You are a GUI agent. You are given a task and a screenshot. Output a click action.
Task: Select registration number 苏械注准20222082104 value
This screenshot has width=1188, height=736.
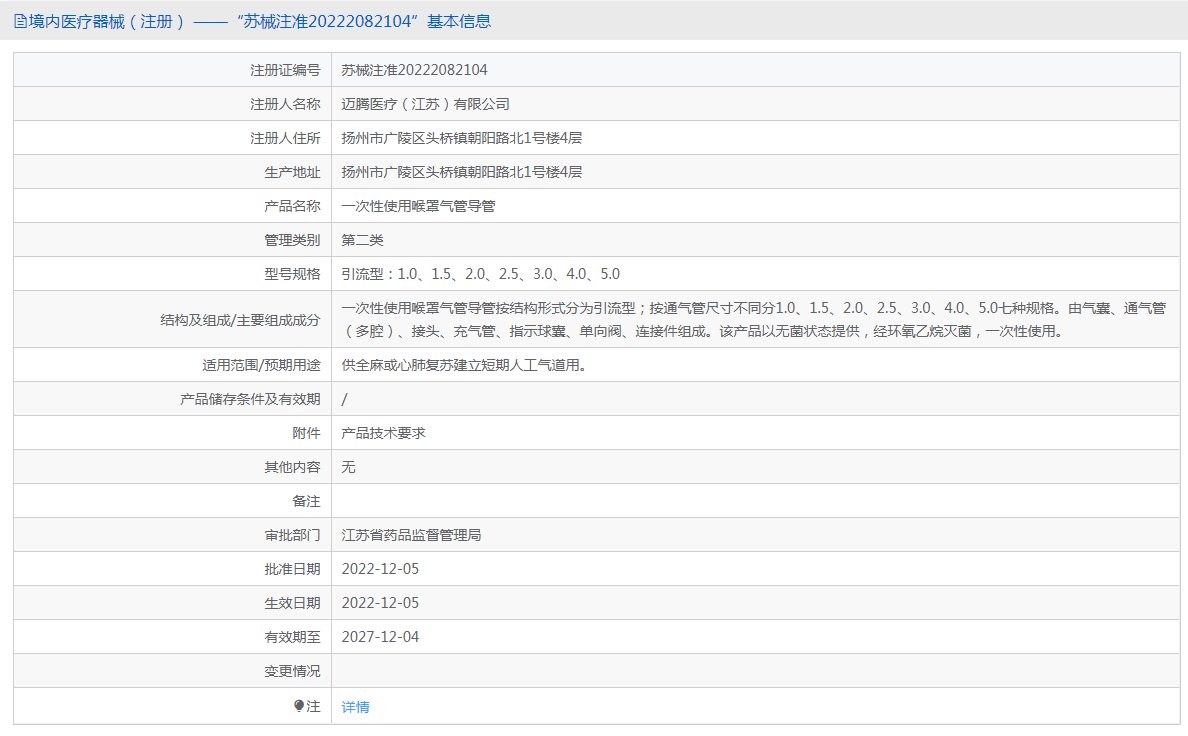(414, 70)
